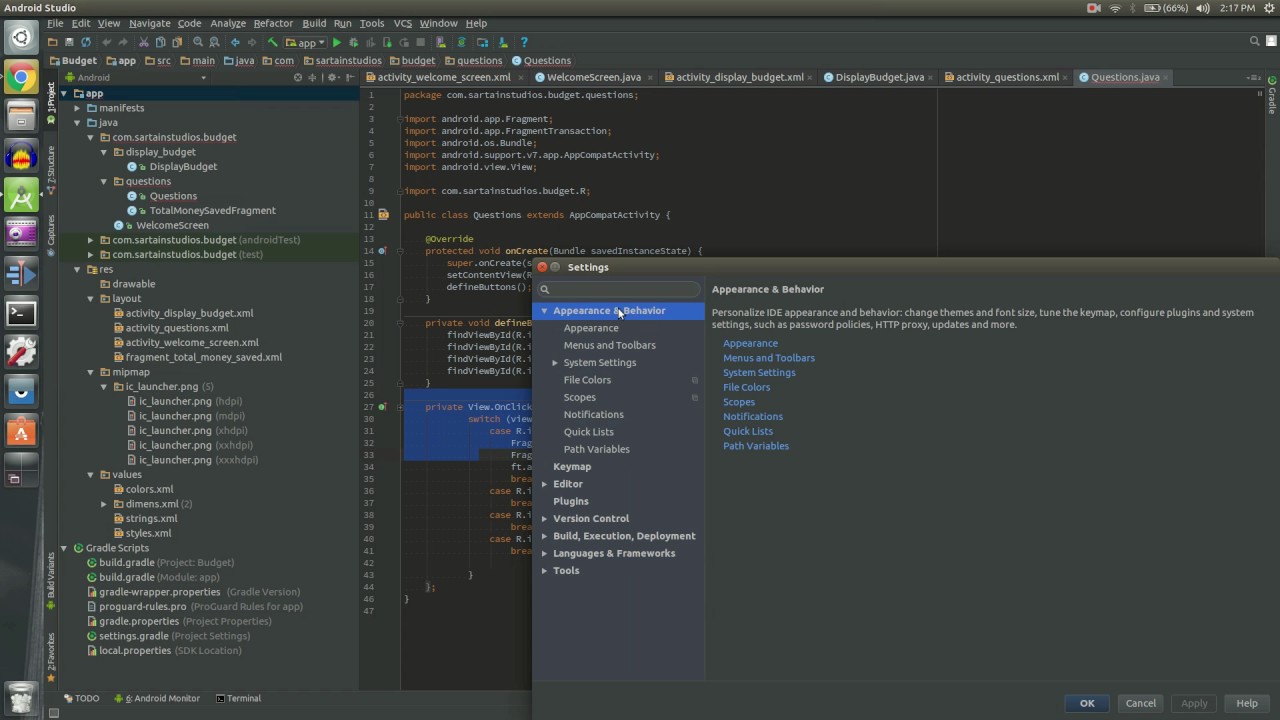Click the Cut scissors icon in toolbar
Viewport: 1280px width, 720px height.
pyautogui.click(x=144, y=42)
